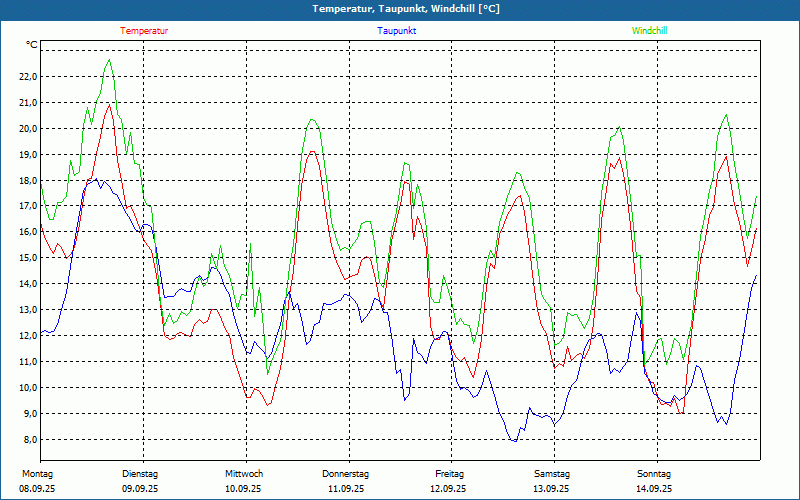
Task: Click the Donnerstag day label
Action: click(x=346, y=474)
